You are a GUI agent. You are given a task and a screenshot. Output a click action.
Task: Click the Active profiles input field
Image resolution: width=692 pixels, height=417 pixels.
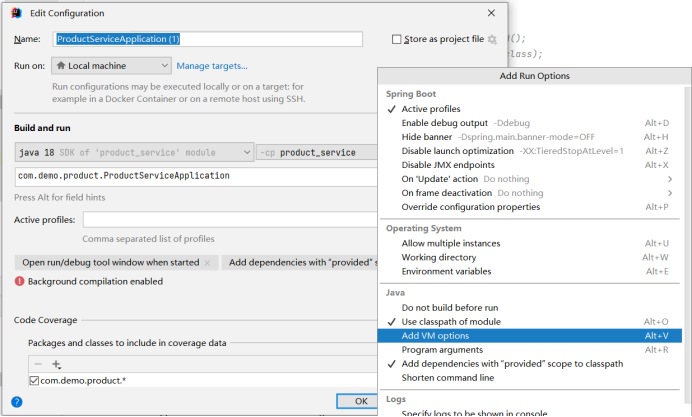tap(230, 220)
